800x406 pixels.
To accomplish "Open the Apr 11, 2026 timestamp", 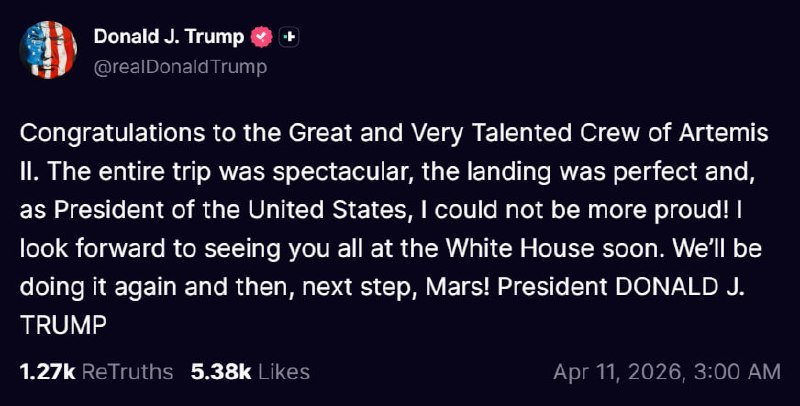I will (x=619, y=372).
